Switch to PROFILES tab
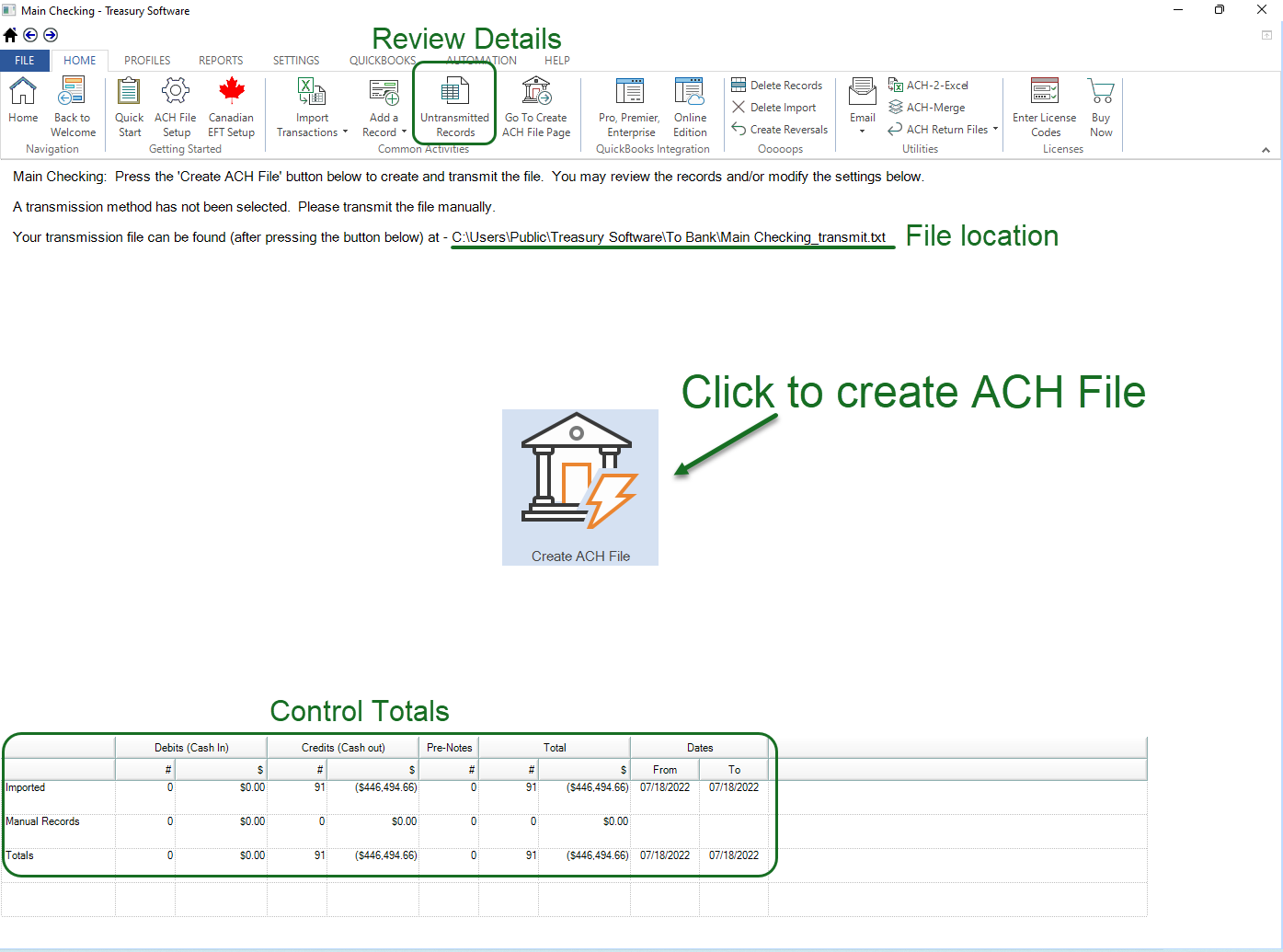 point(147,61)
